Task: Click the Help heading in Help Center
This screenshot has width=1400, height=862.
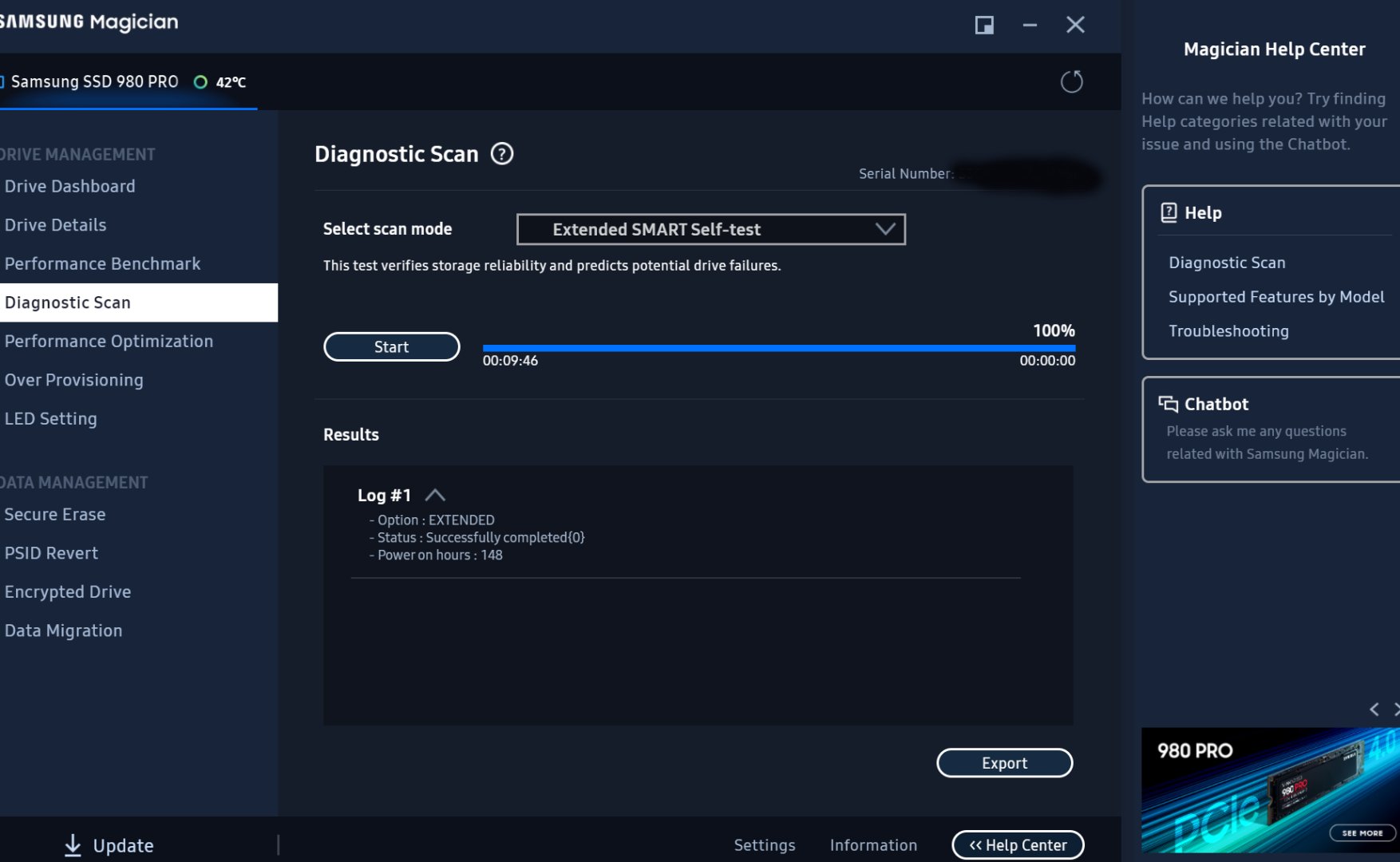Action: (x=1203, y=213)
